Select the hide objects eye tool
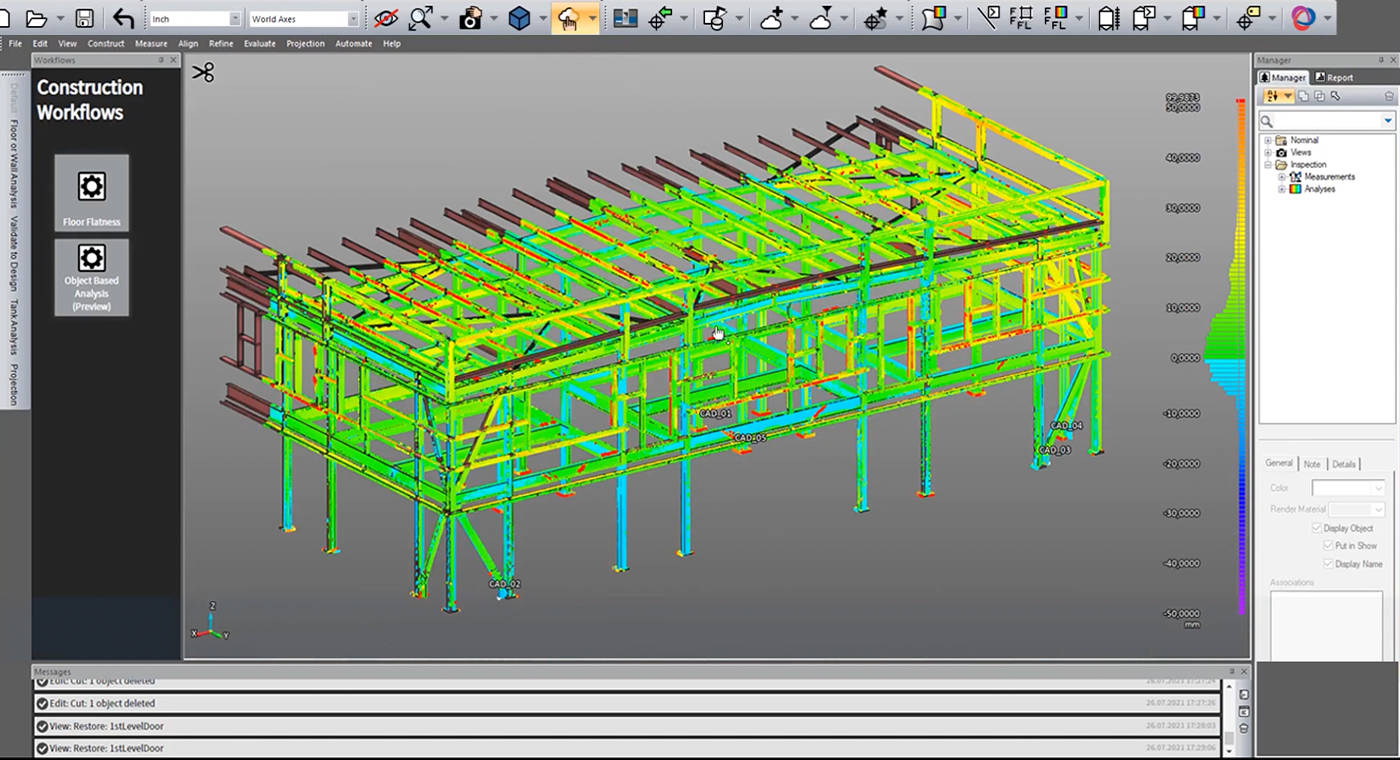This screenshot has width=1400, height=760. (x=386, y=17)
